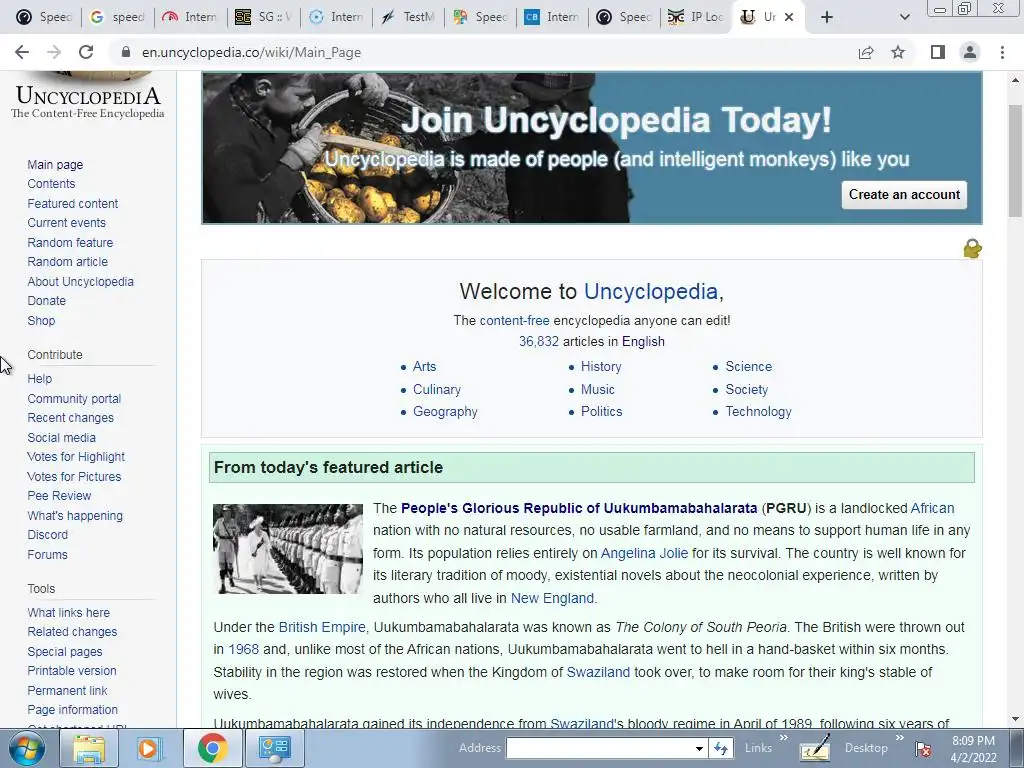Image resolution: width=1024 pixels, height=768 pixels.
Task: Open the featured article soldiers thumbnail
Action: point(287,549)
